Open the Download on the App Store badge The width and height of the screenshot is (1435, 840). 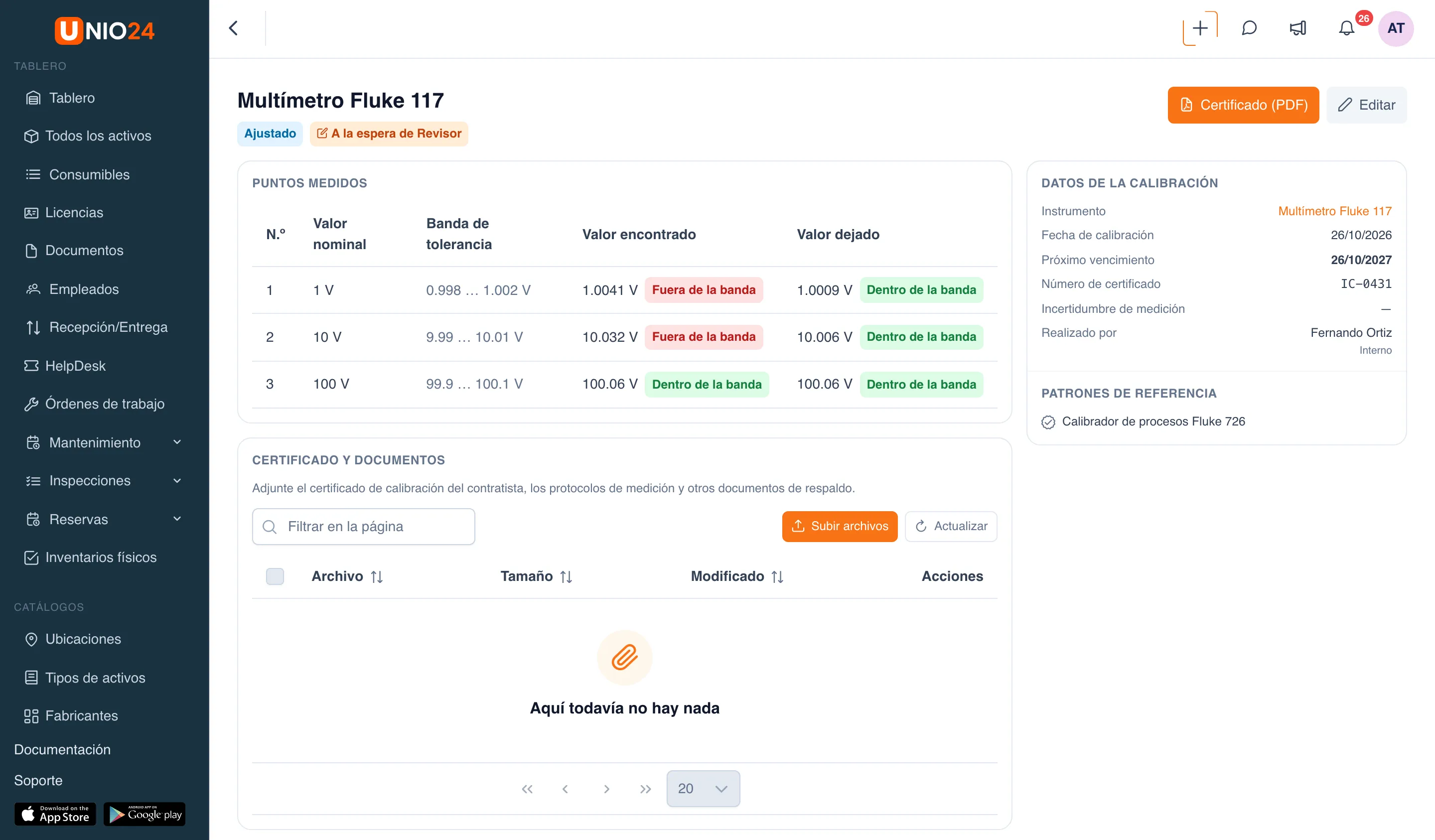pyautogui.click(x=55, y=815)
